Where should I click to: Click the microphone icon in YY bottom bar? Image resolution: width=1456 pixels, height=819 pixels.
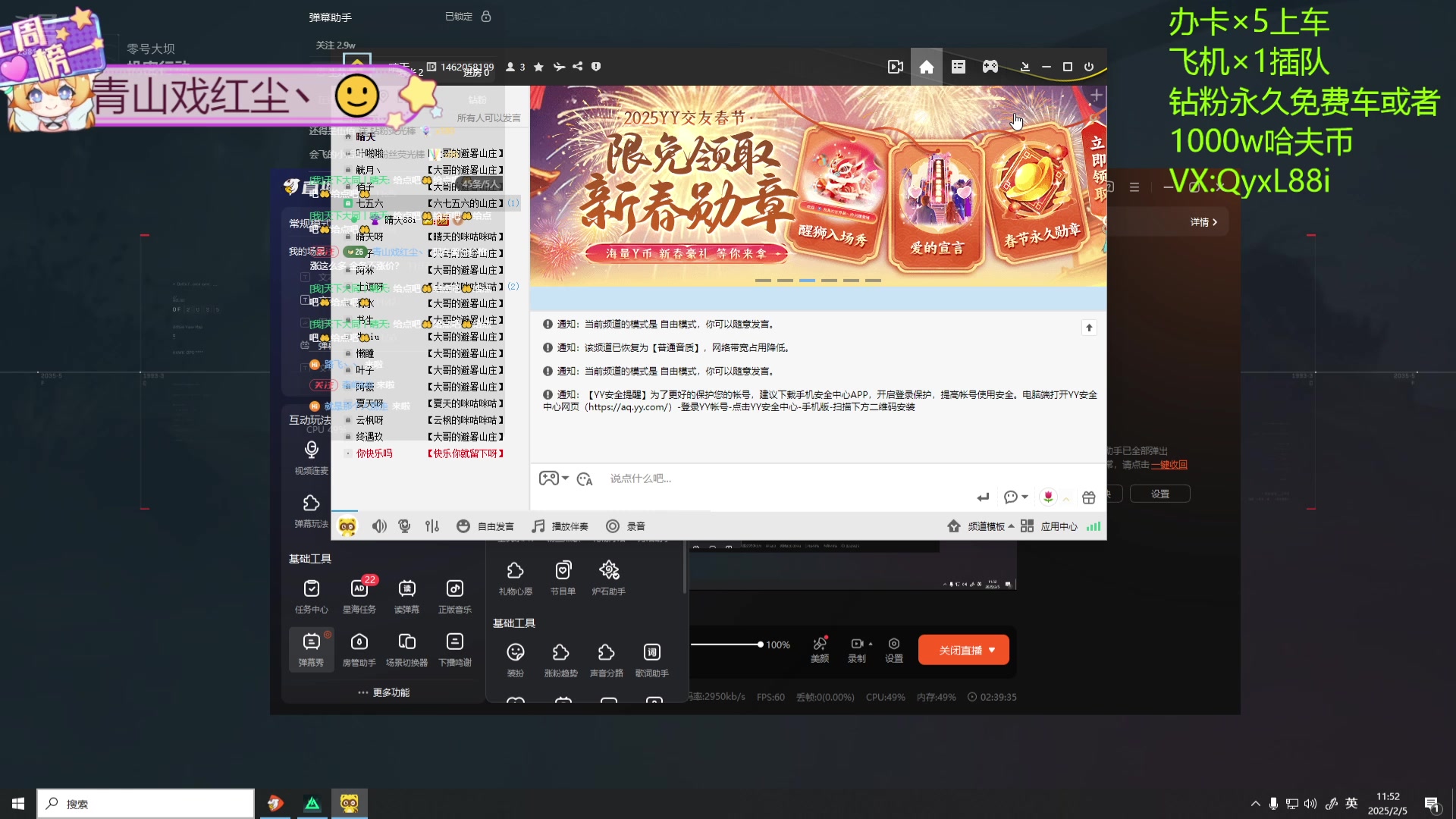click(x=404, y=526)
